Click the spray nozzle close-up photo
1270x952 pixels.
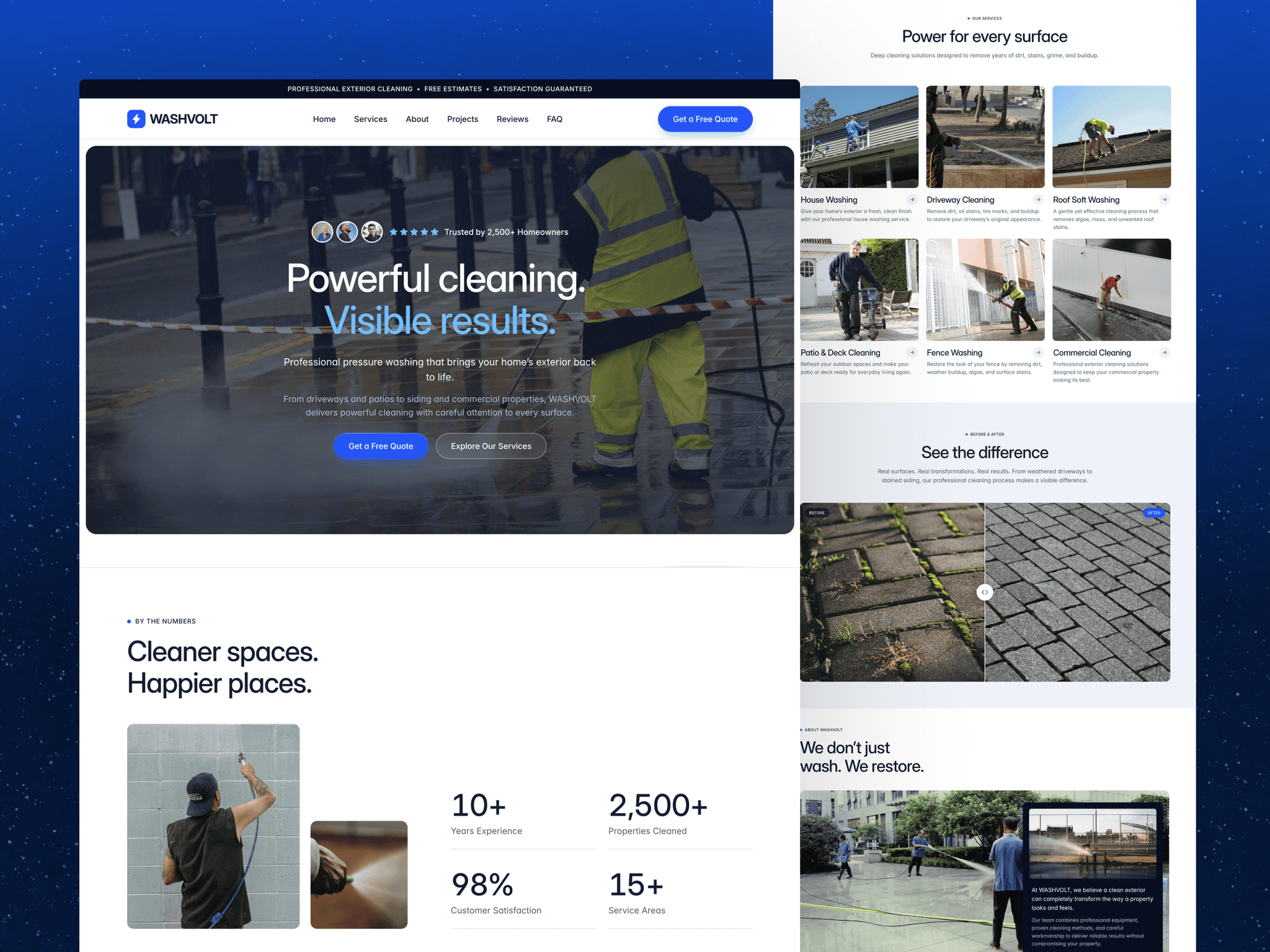coord(359,875)
